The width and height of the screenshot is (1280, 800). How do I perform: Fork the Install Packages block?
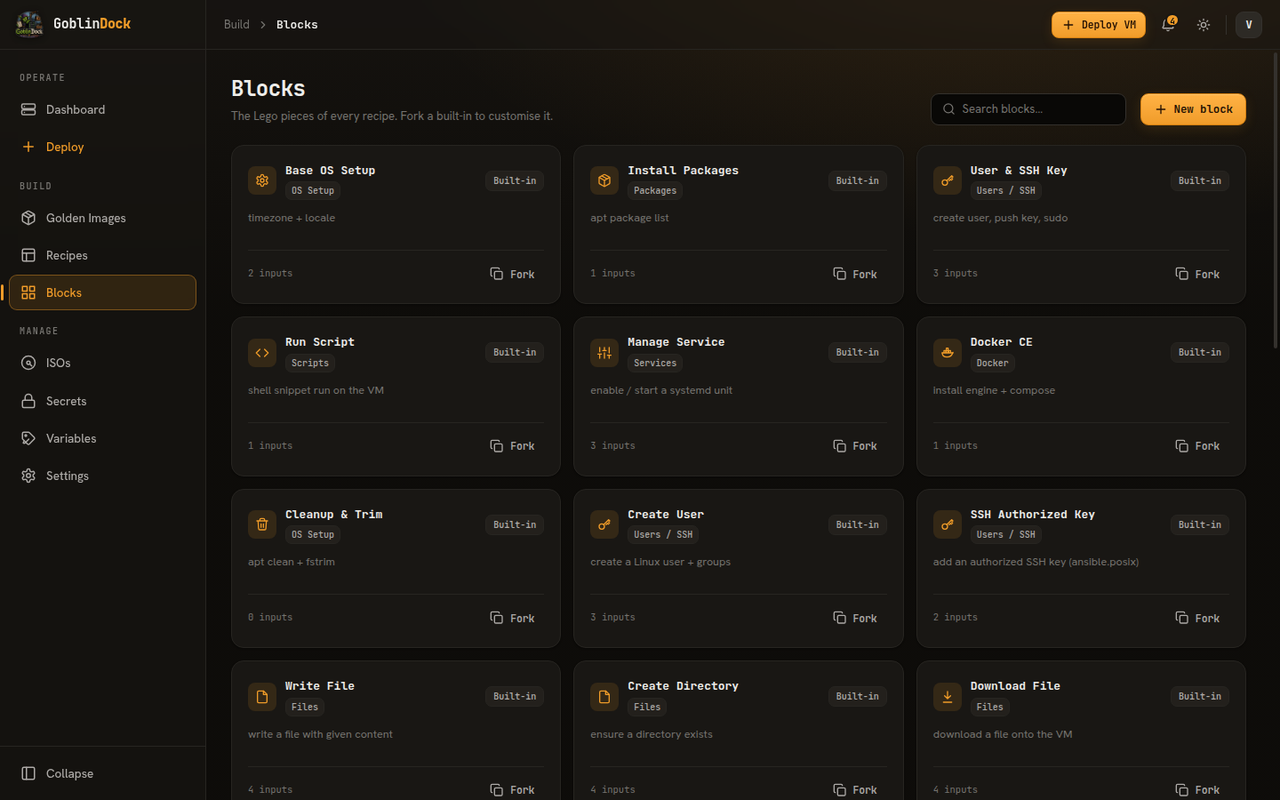click(855, 274)
